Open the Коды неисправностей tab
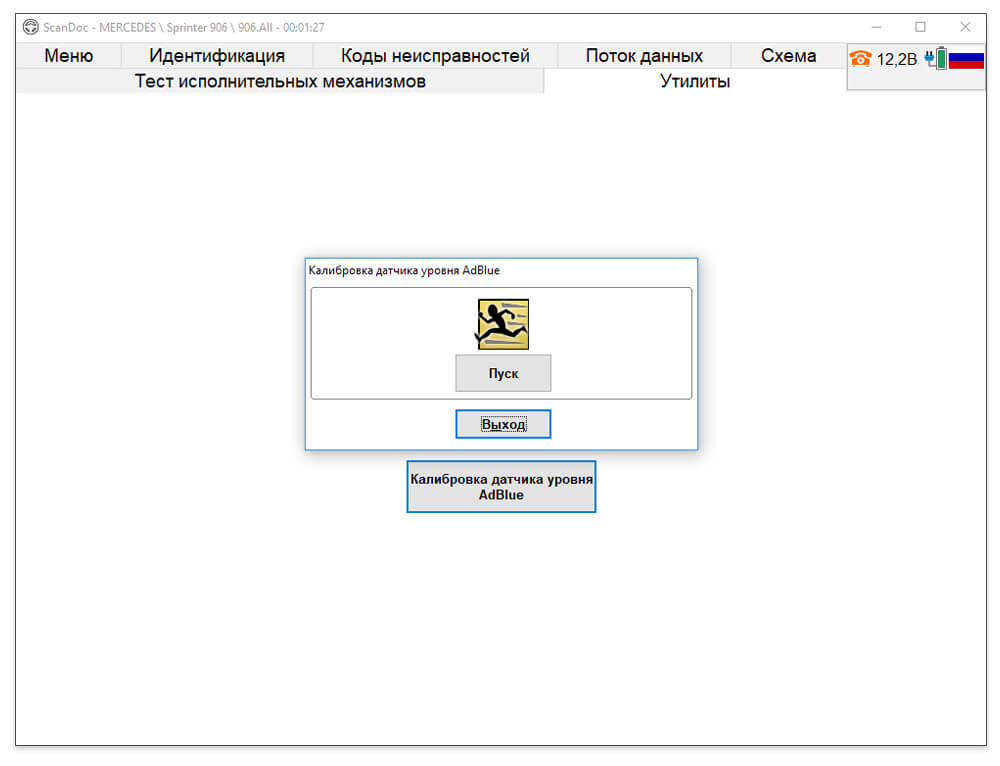This screenshot has height=766, width=1000. click(435, 55)
